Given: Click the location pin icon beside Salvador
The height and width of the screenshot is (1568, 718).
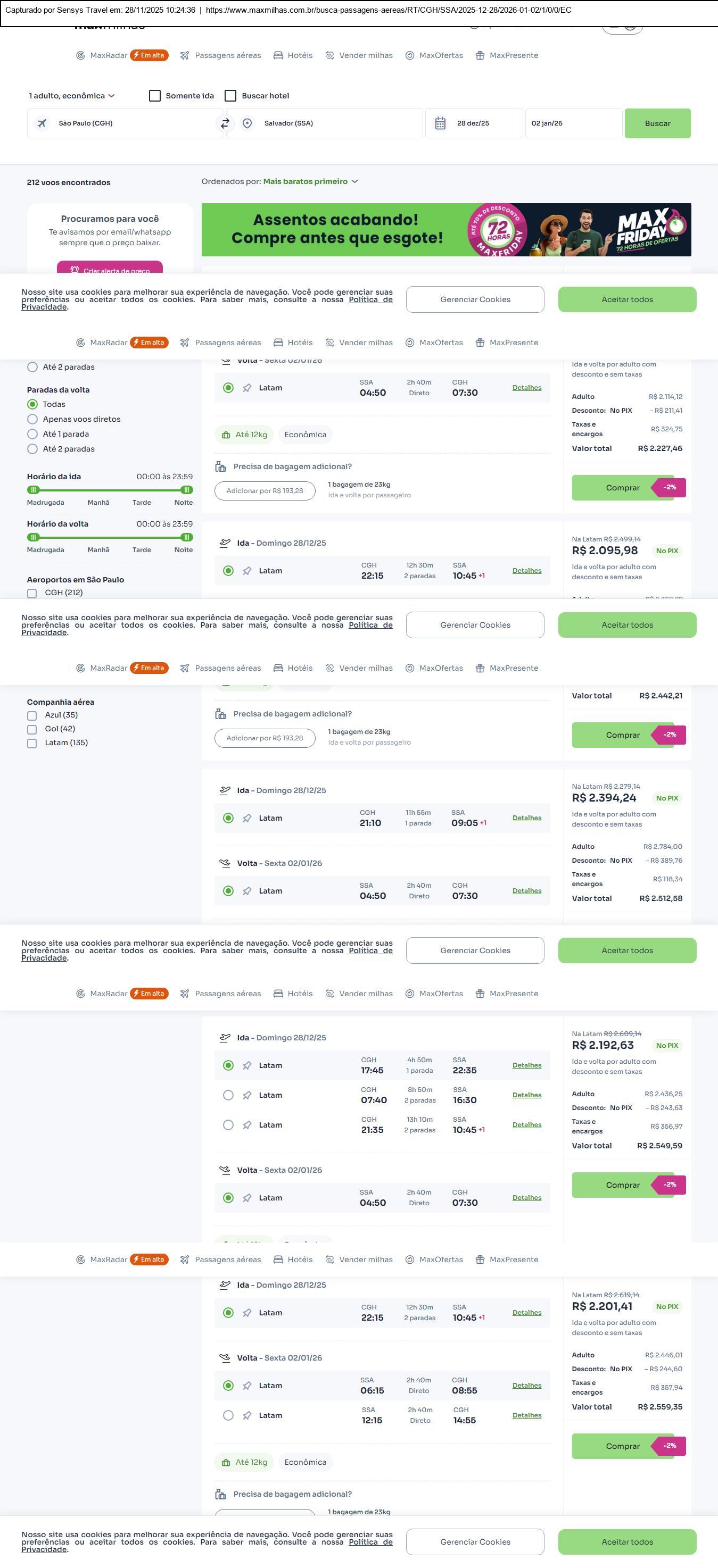Looking at the screenshot, I should coord(247,123).
